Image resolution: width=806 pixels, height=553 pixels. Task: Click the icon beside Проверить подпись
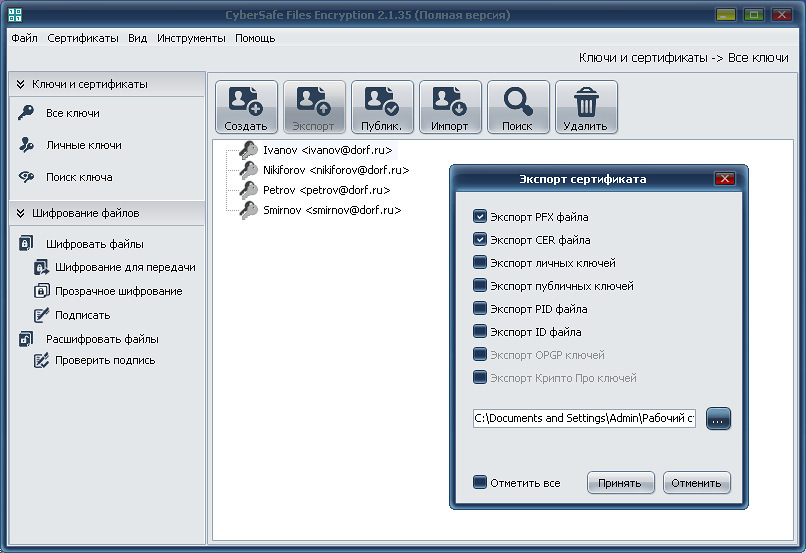click(x=41, y=360)
